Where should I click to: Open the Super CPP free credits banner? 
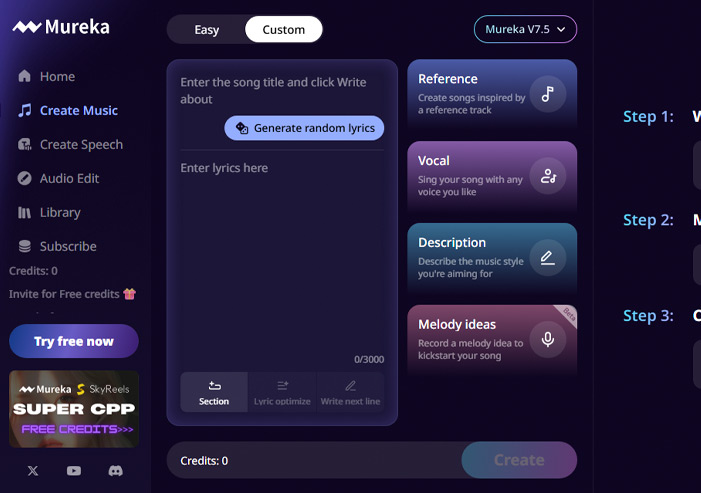(x=74, y=409)
